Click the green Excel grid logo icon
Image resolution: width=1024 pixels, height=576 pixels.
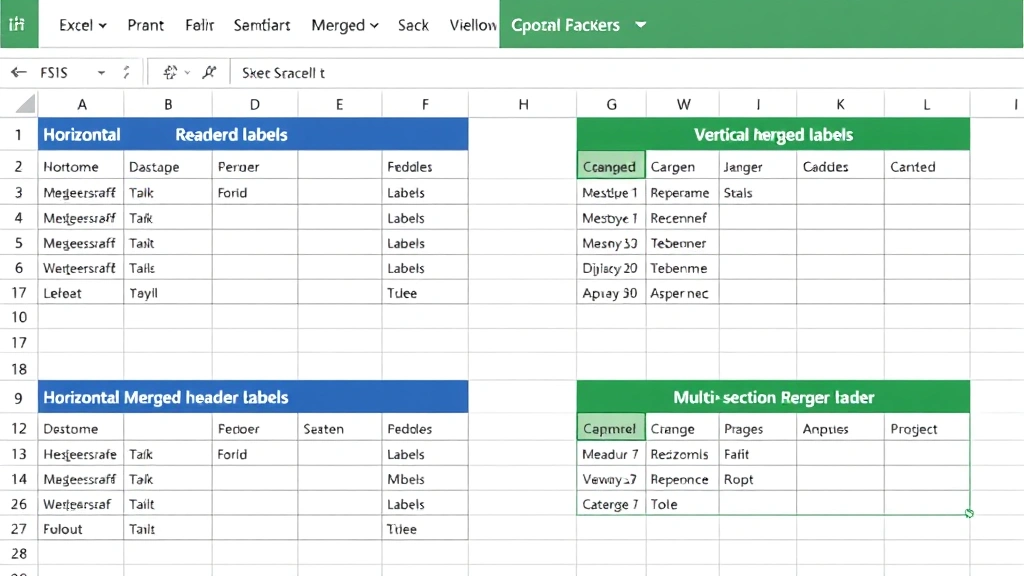(18, 24)
